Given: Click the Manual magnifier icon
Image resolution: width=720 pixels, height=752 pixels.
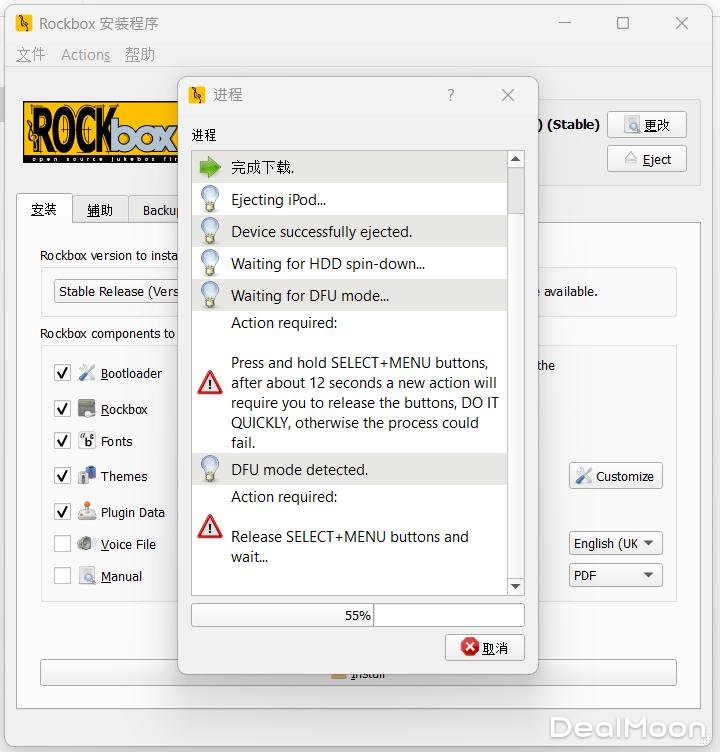Looking at the screenshot, I should pyautogui.click(x=87, y=576).
